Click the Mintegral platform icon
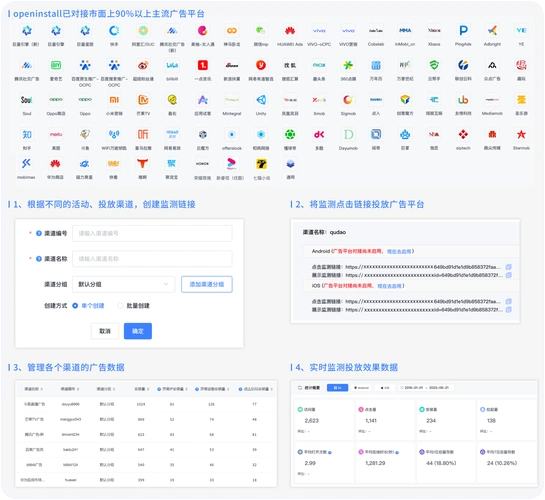 click(232, 100)
